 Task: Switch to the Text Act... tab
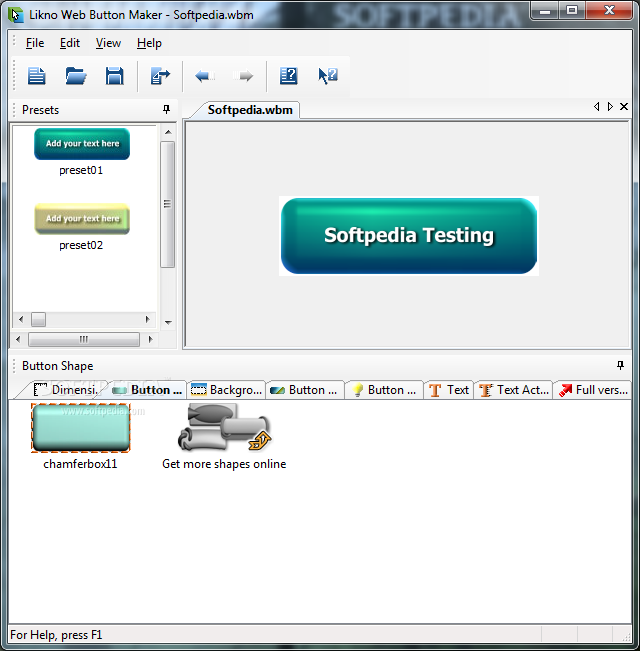[514, 390]
